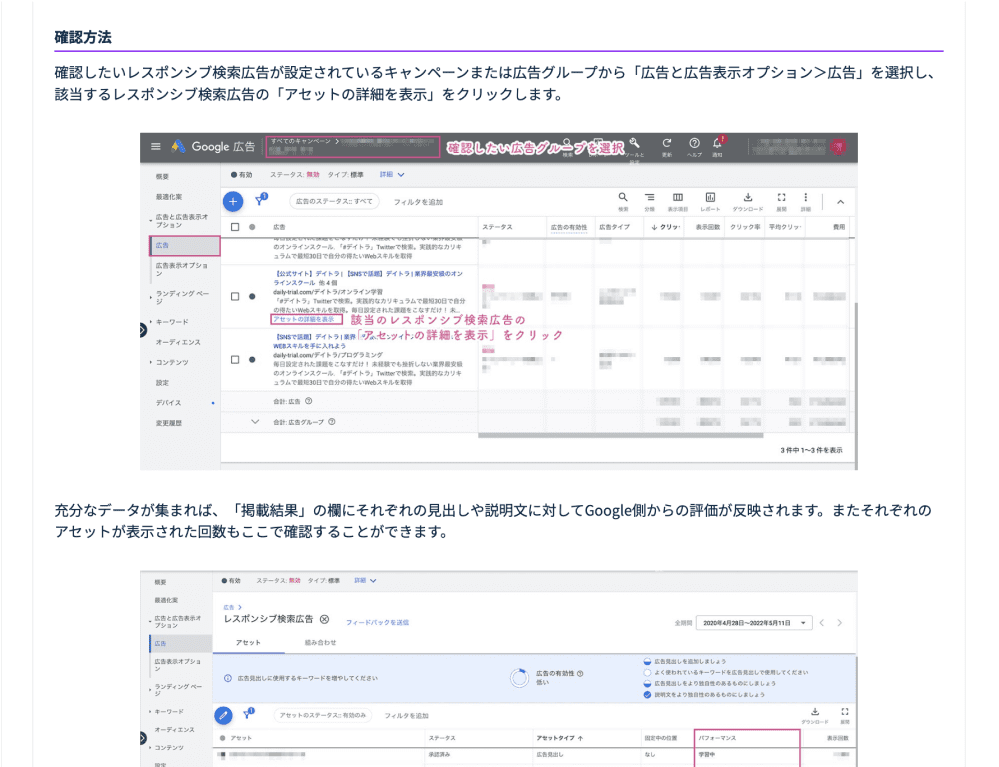This screenshot has height=767, width=999.
Task: Check the second 【SNSで話題】 ad row checkbox
Action: click(x=235, y=359)
